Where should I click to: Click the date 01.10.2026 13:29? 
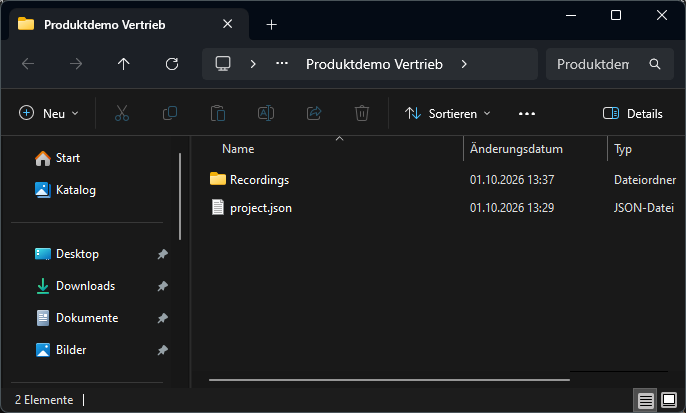click(512, 208)
